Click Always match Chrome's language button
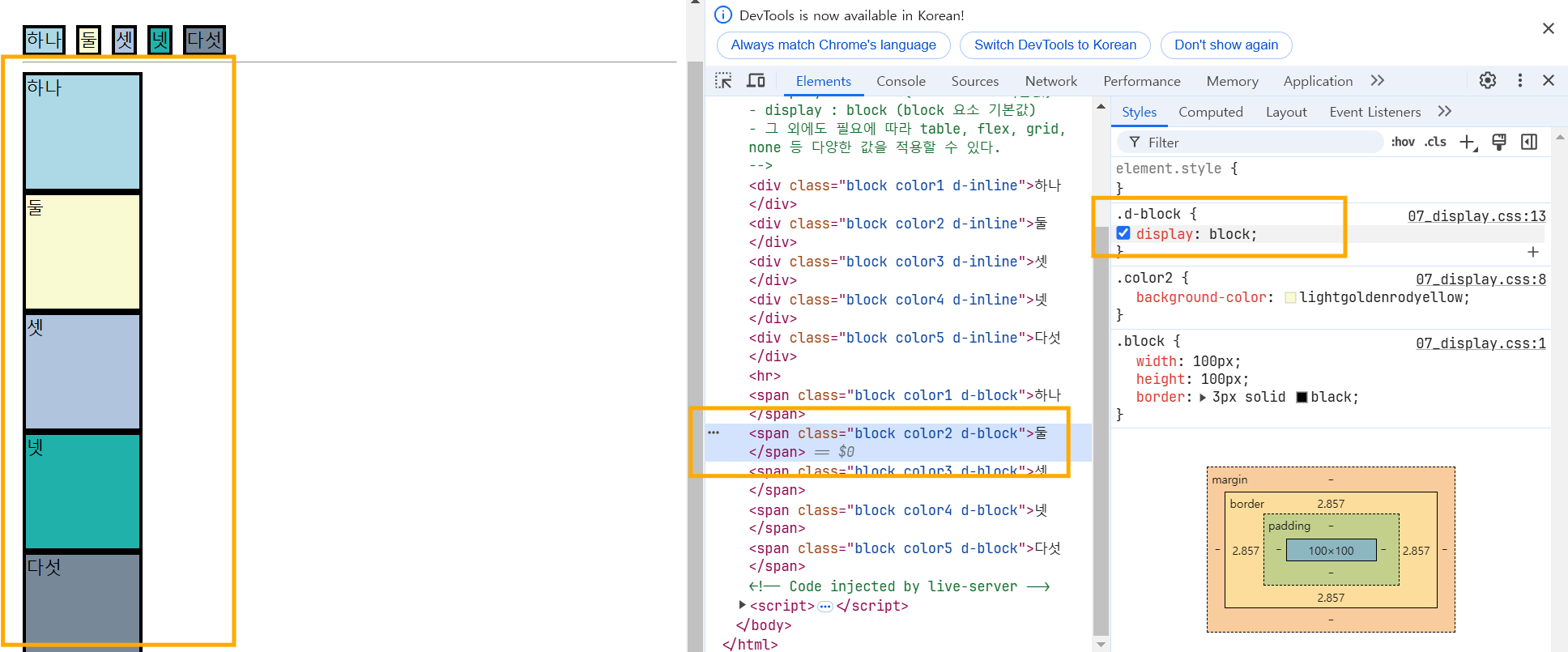Image resolution: width=1568 pixels, height=652 pixels. (833, 45)
